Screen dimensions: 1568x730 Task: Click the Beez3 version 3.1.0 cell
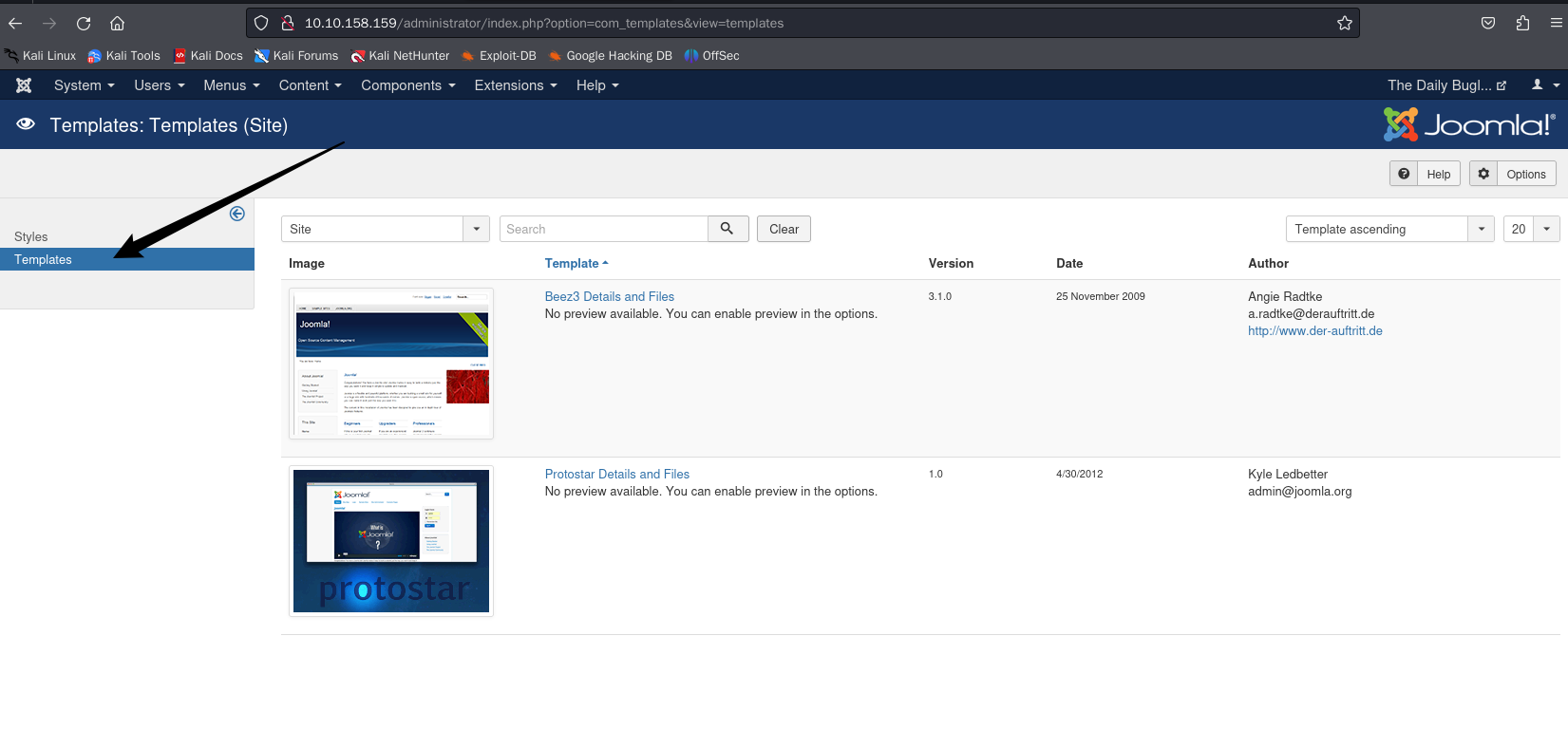[x=940, y=296]
